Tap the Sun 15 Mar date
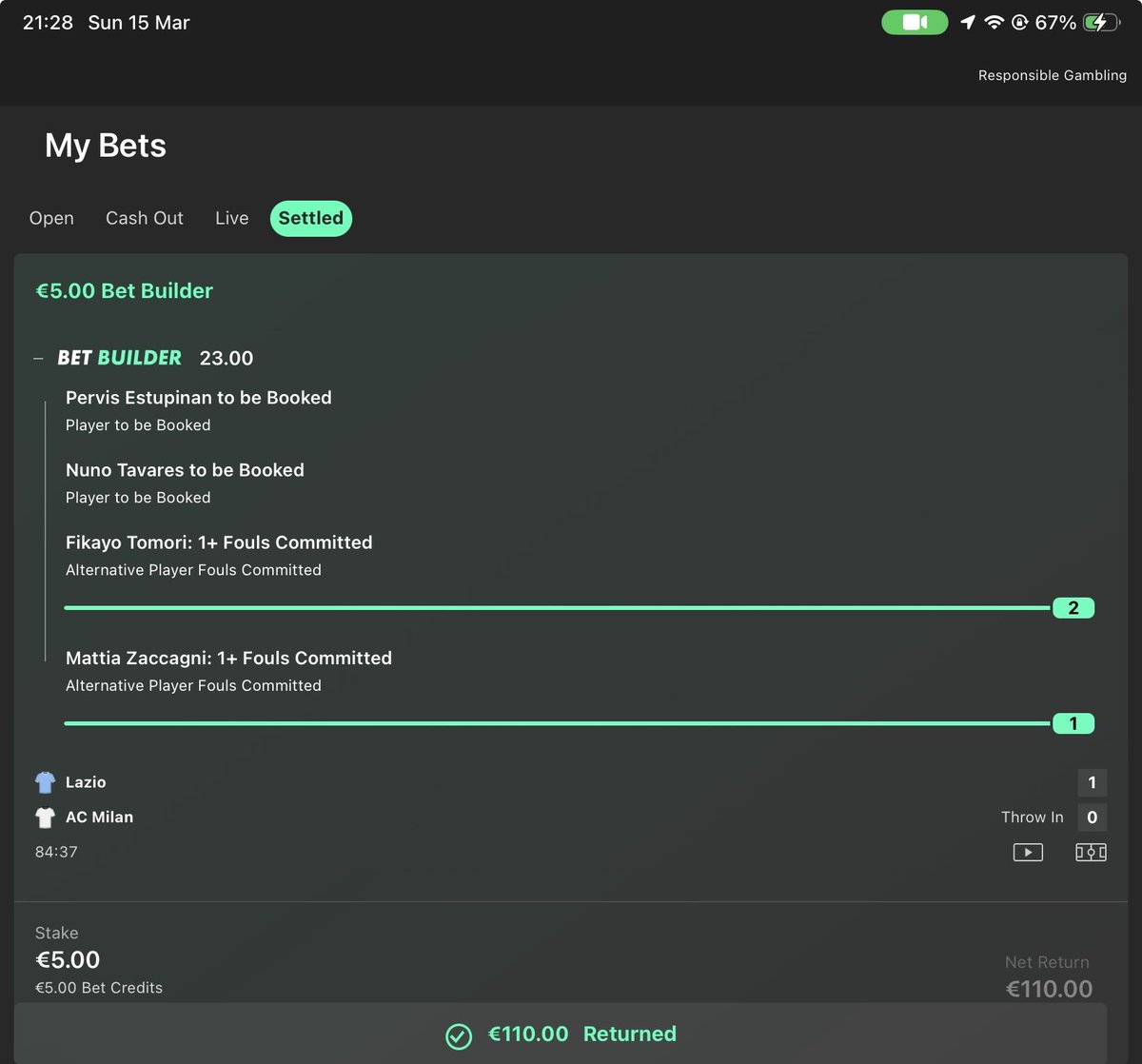 pyautogui.click(x=139, y=23)
